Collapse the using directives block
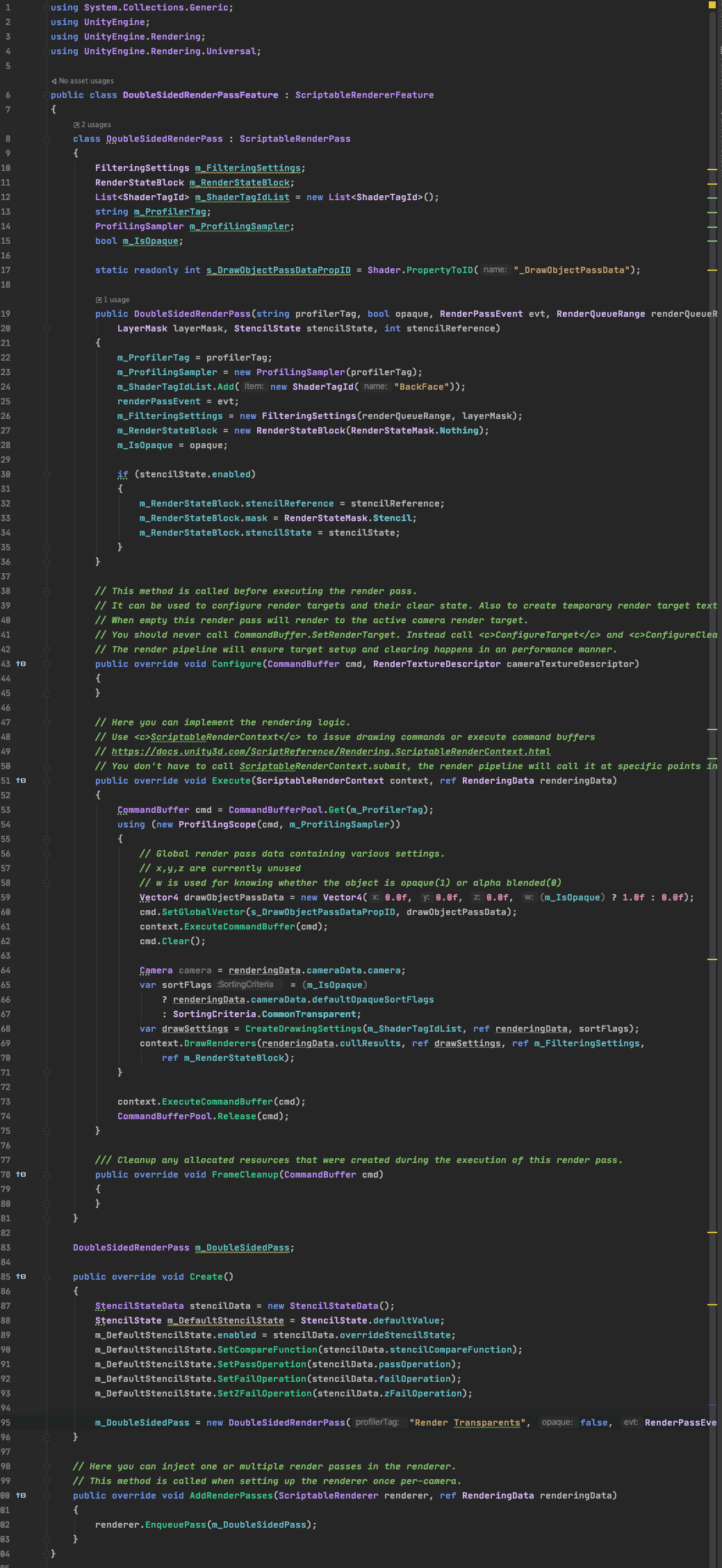 coord(47,8)
